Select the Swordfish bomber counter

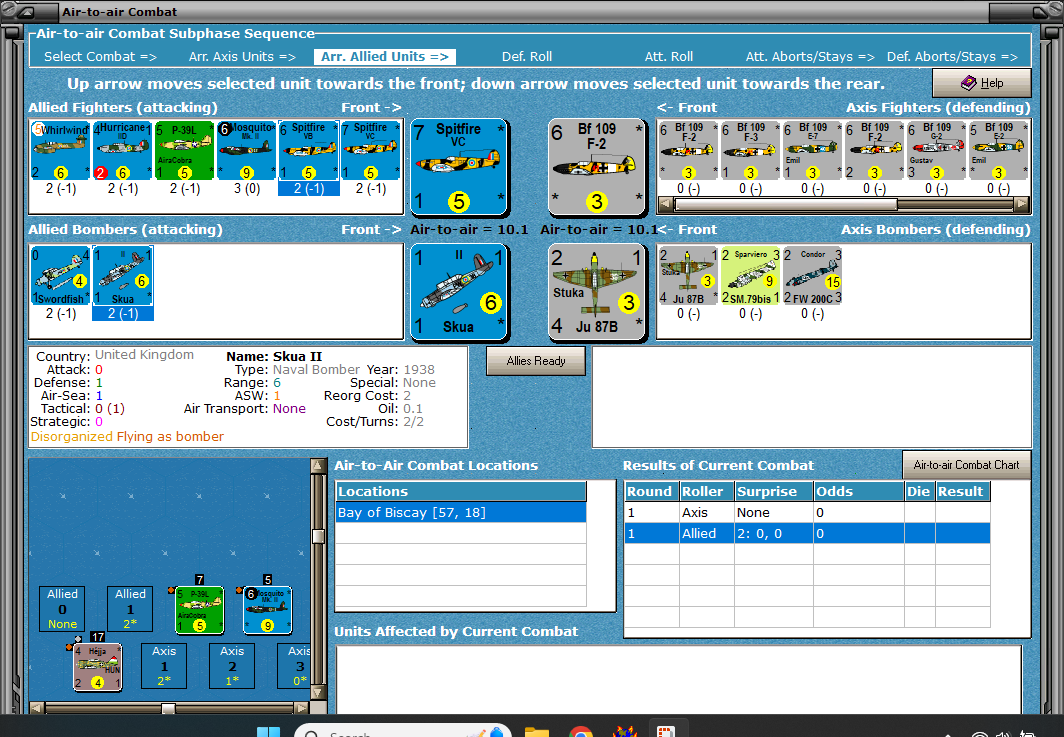click(60, 276)
